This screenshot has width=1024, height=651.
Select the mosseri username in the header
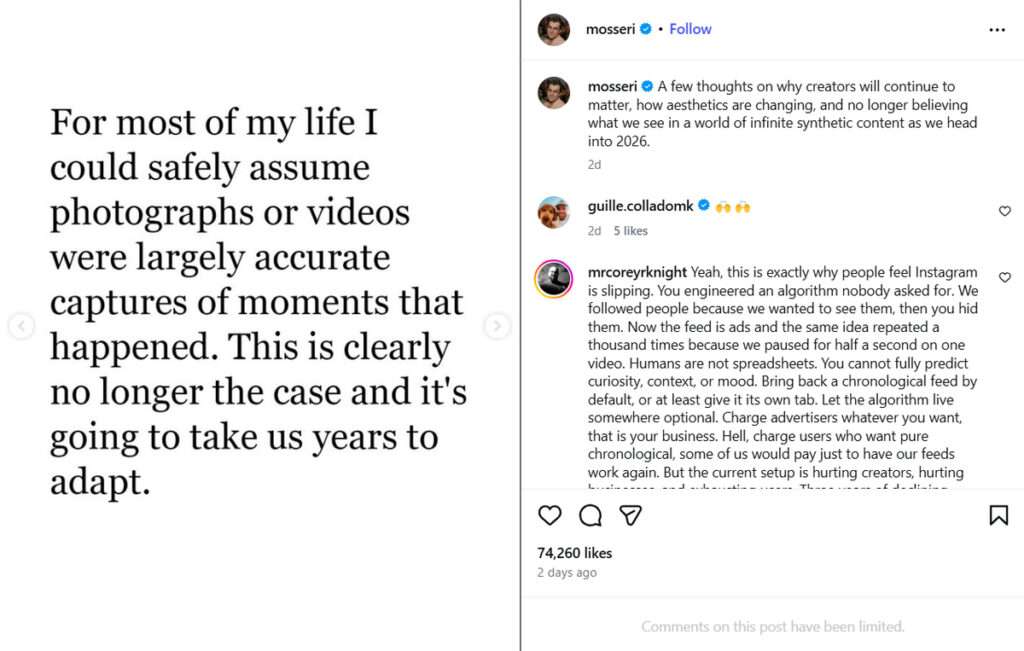pos(611,29)
